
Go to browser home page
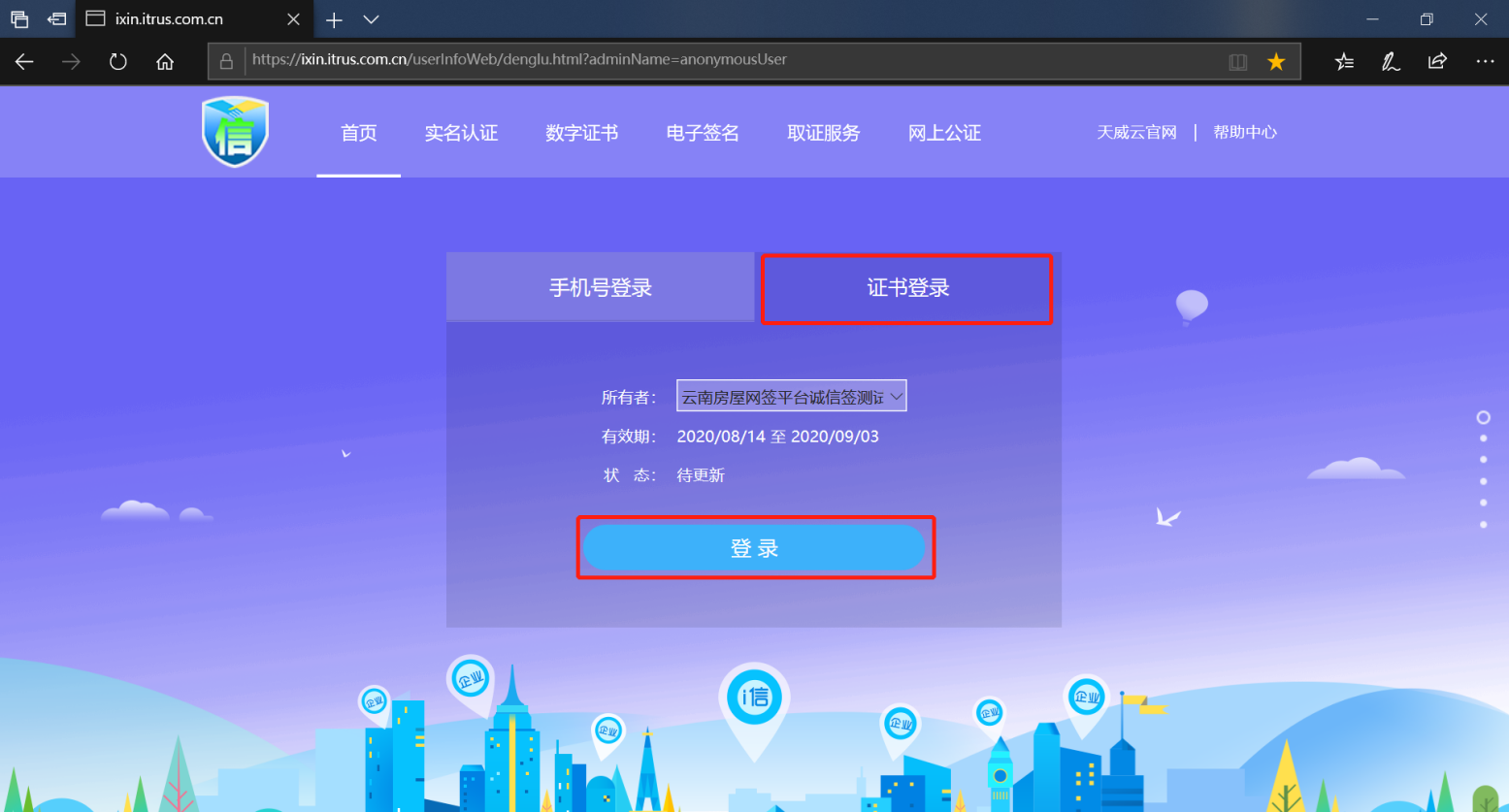[x=165, y=62]
